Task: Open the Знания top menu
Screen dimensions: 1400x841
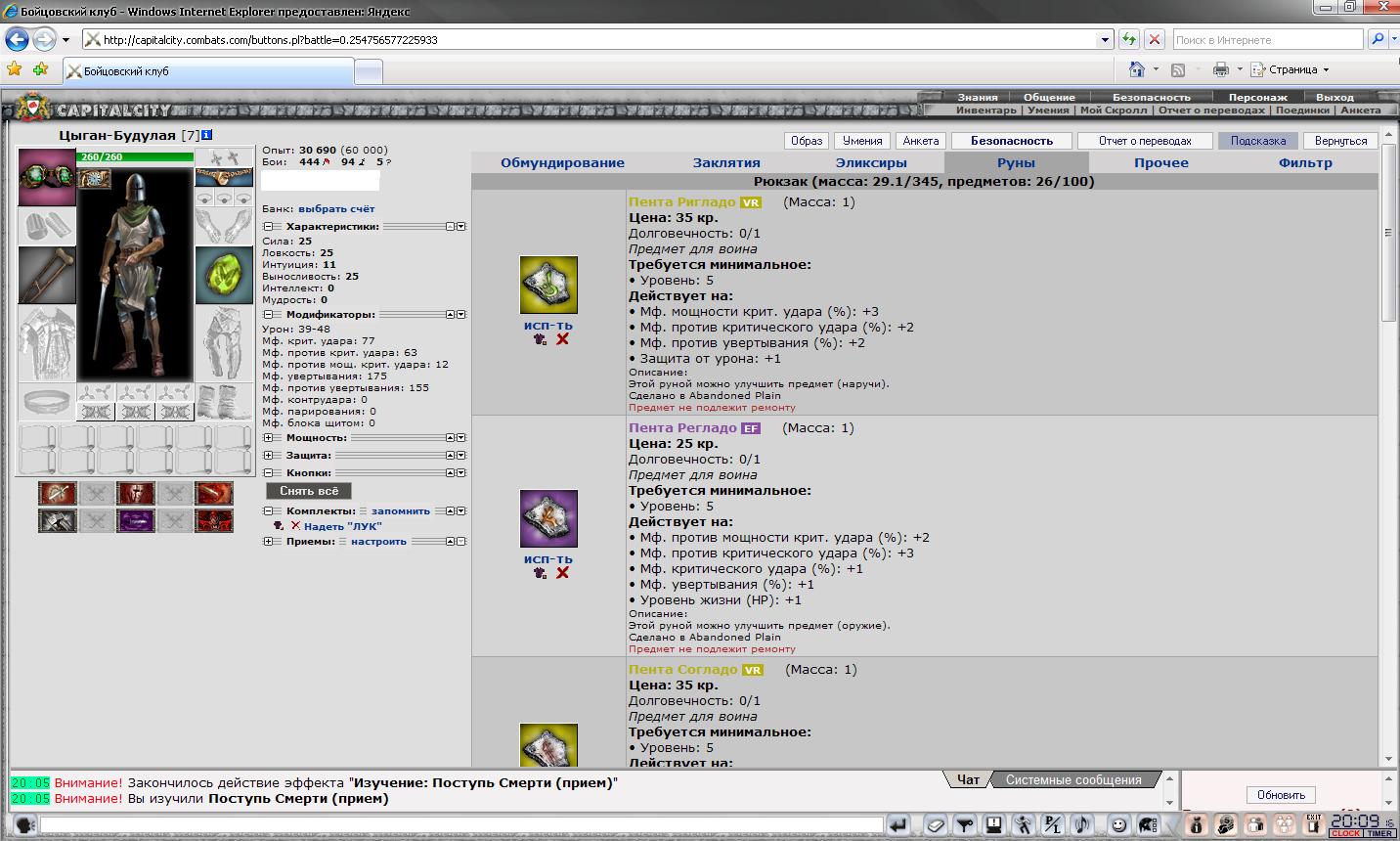Action: tap(978, 98)
